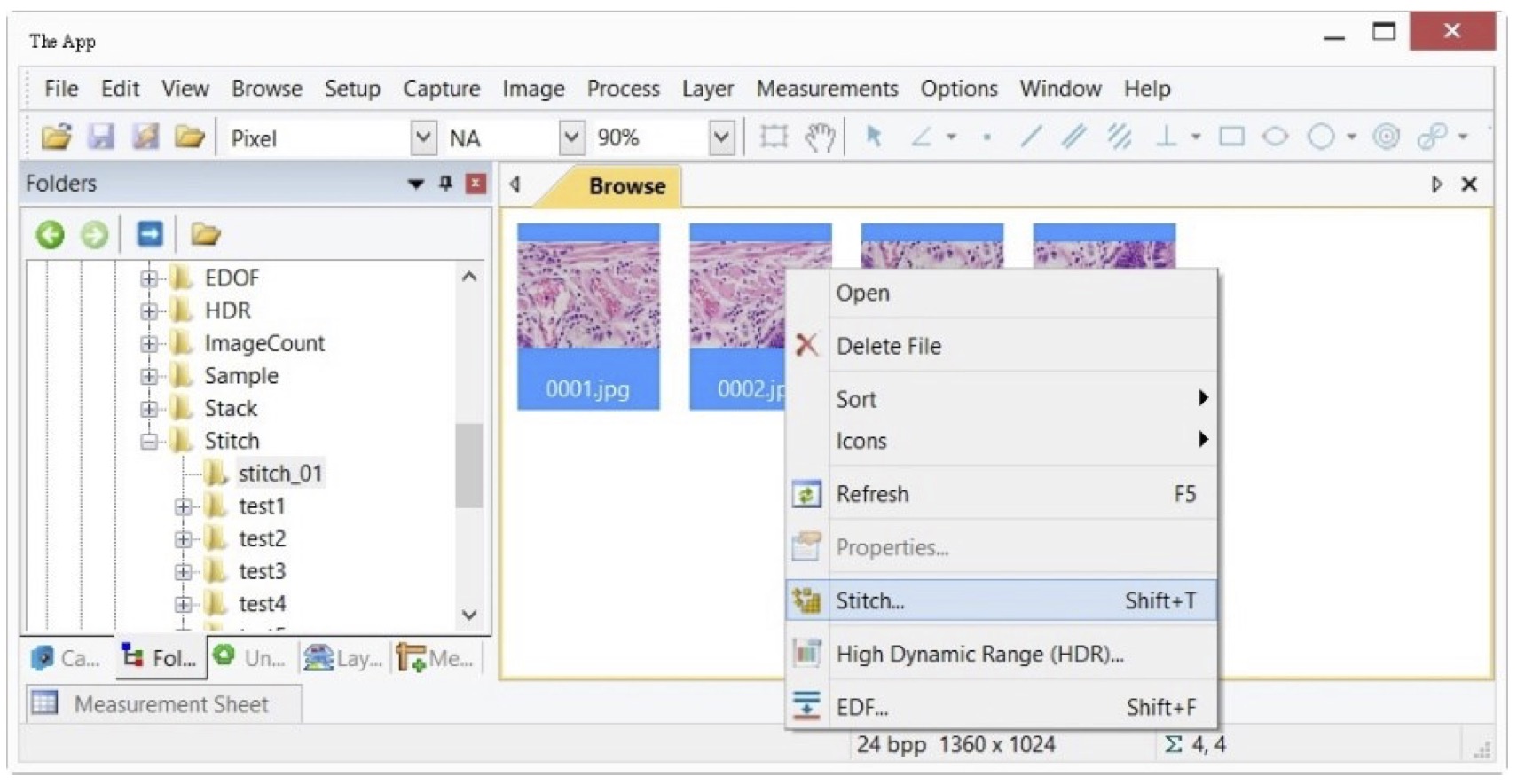Choose Open in the context menu

point(1001,293)
